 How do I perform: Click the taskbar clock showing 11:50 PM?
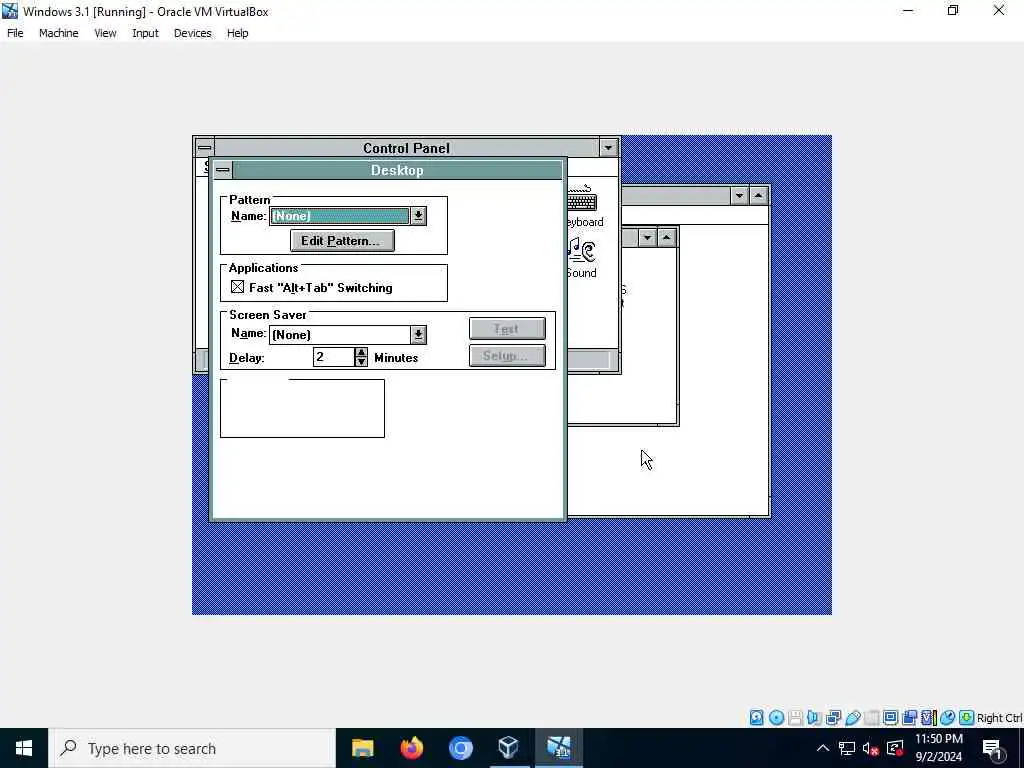click(938, 748)
